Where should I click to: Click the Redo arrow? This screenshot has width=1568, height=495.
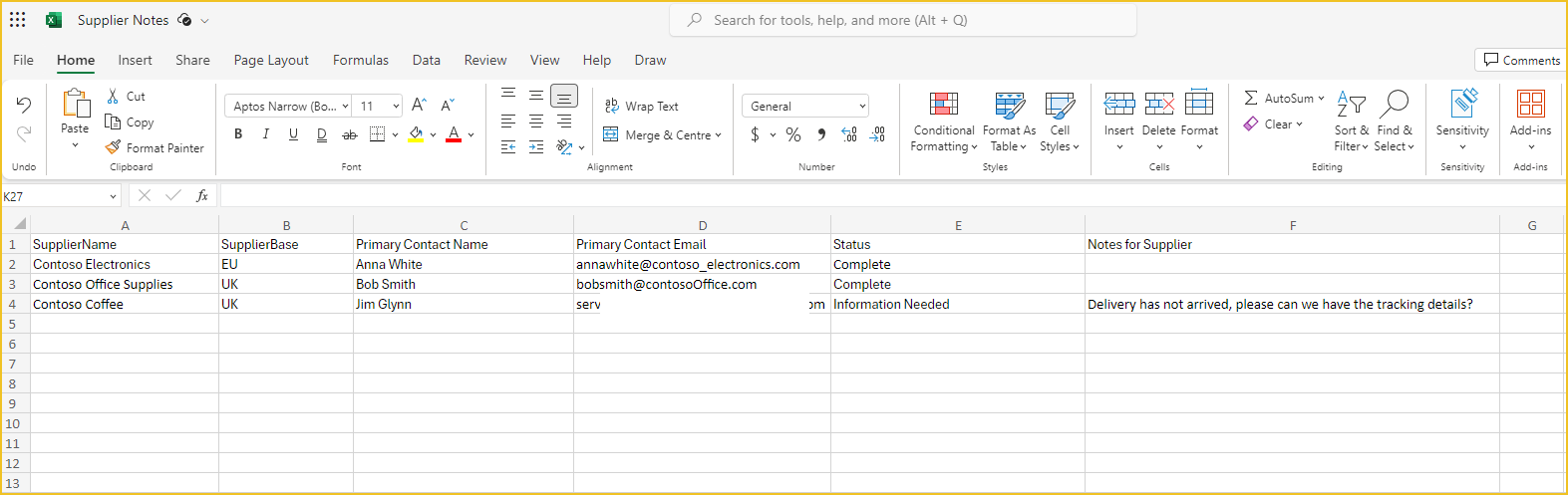pyautogui.click(x=24, y=133)
